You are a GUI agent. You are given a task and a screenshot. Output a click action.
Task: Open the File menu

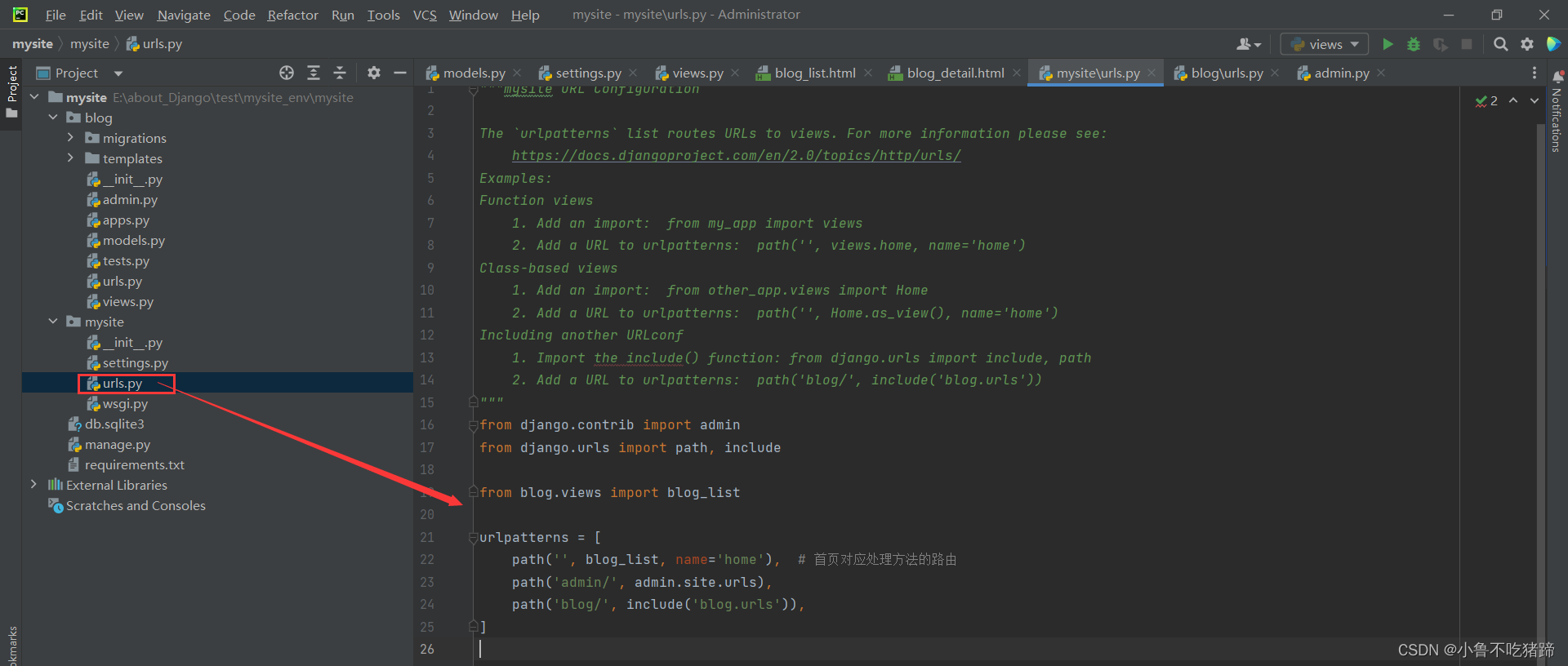[56, 15]
